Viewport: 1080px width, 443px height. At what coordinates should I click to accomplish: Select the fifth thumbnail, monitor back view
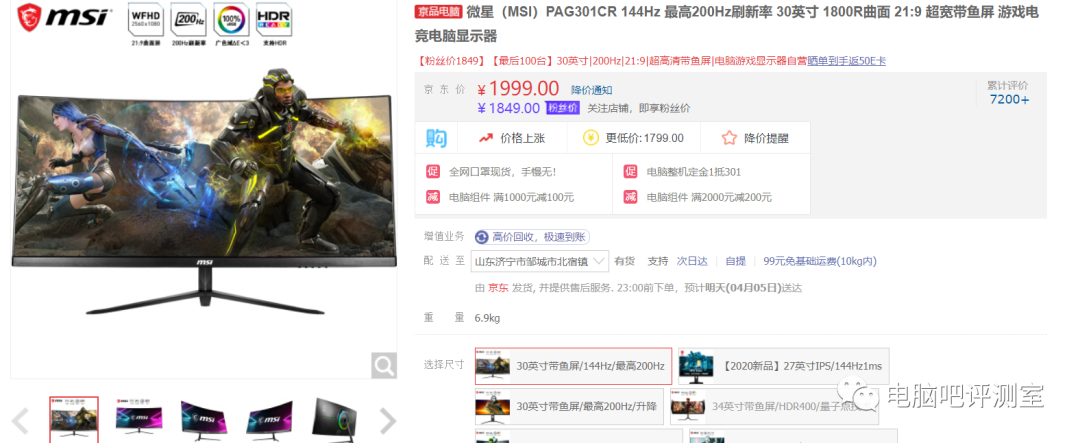(x=335, y=420)
